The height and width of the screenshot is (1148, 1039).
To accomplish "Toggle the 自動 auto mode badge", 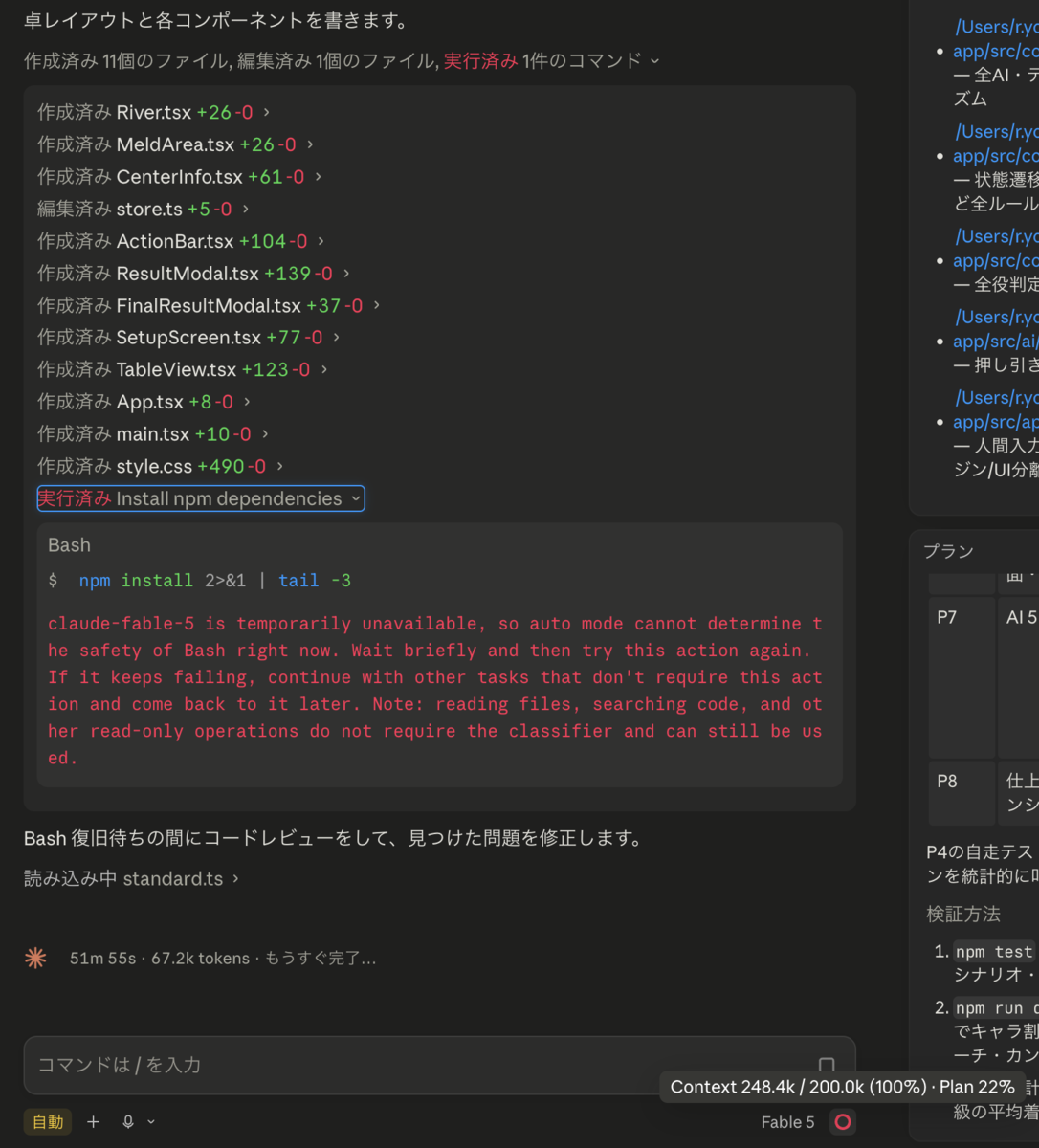I will click(48, 1121).
